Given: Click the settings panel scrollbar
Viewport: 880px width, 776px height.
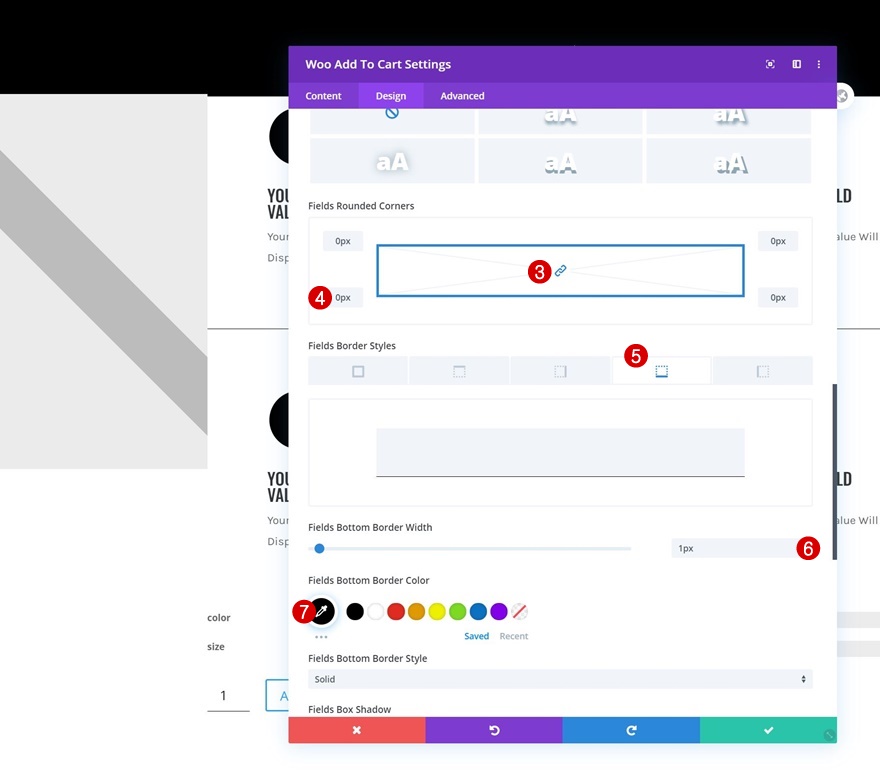Looking at the screenshot, I should click(835, 471).
